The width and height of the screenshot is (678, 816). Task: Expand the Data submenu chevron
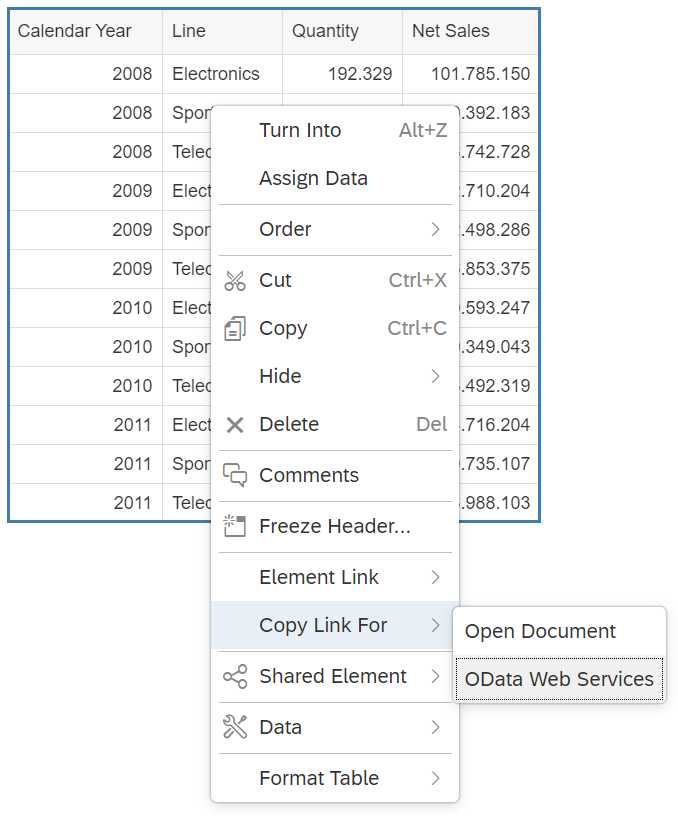tap(436, 727)
